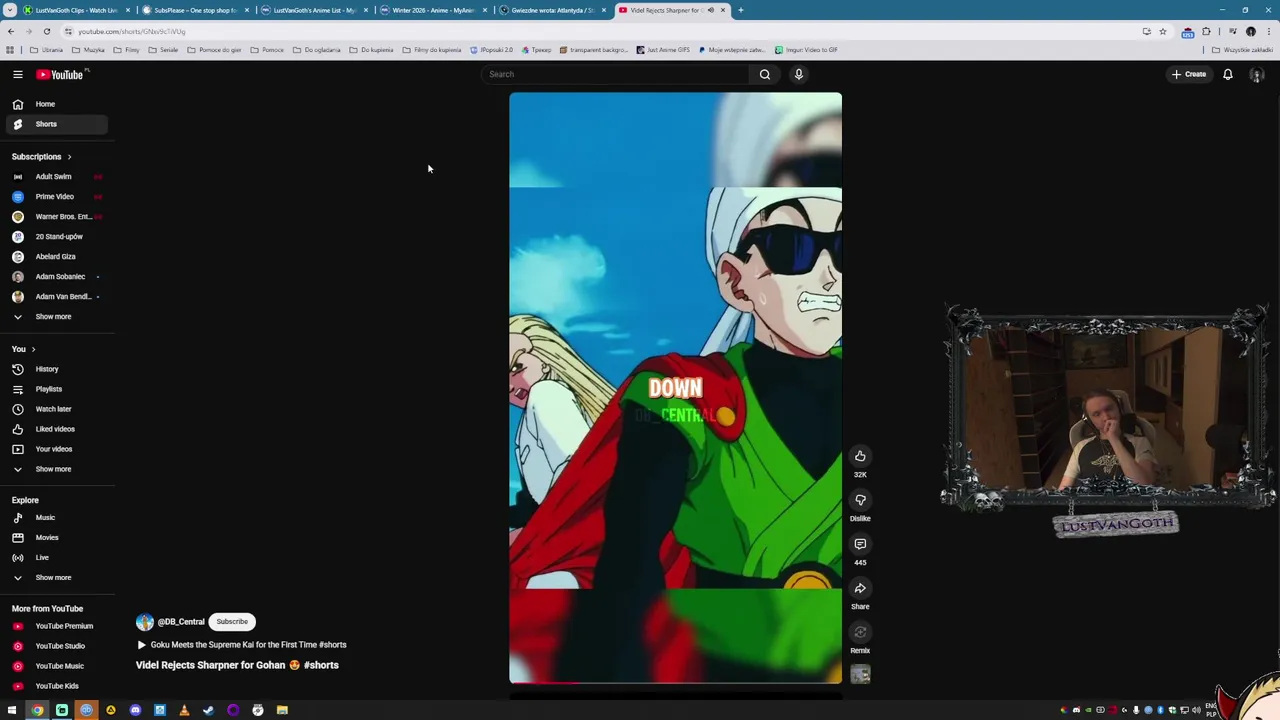The image size is (1280, 720).
Task: Like this Short
Action: [860, 456]
